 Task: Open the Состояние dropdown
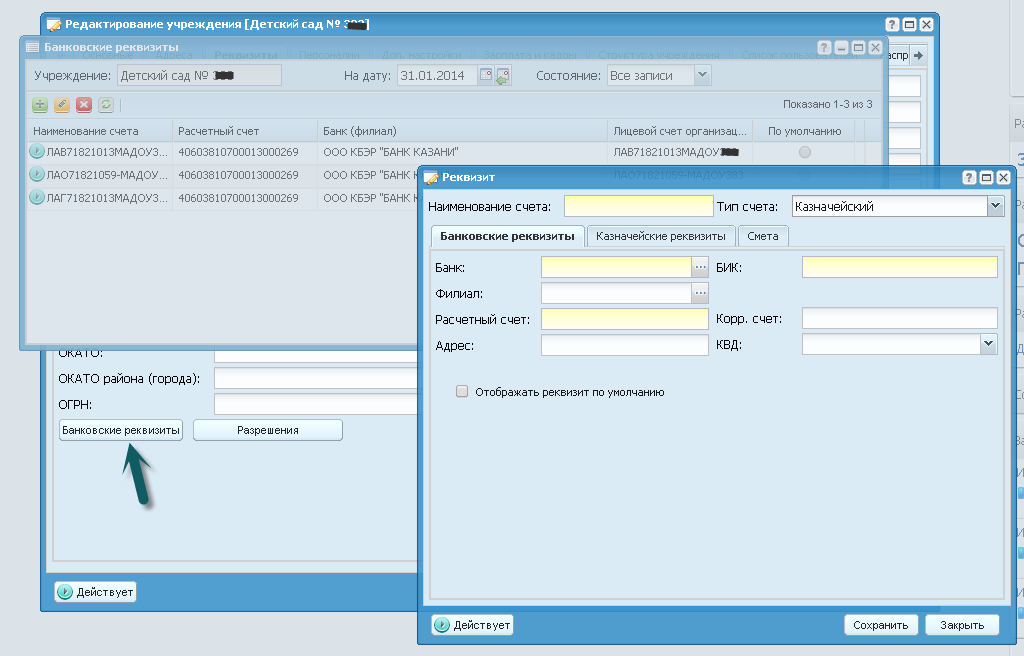(702, 75)
